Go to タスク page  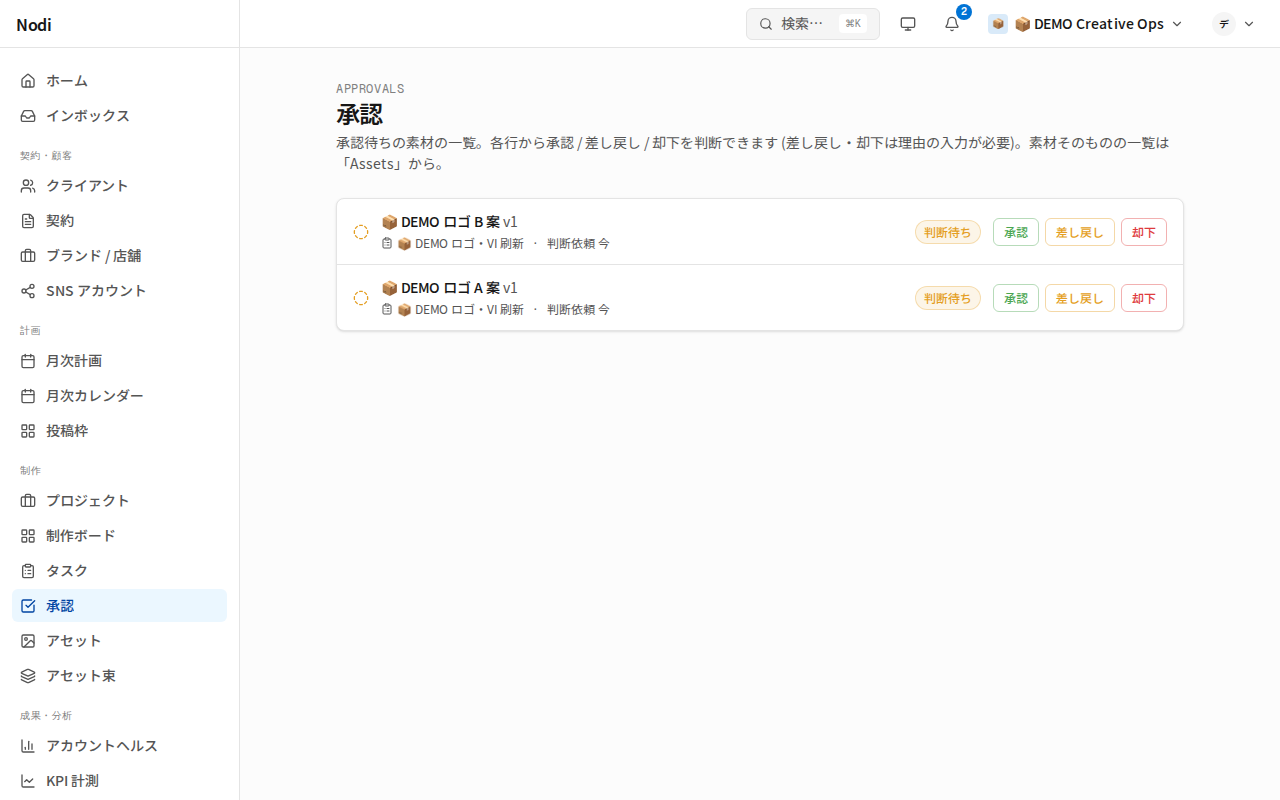119,571
